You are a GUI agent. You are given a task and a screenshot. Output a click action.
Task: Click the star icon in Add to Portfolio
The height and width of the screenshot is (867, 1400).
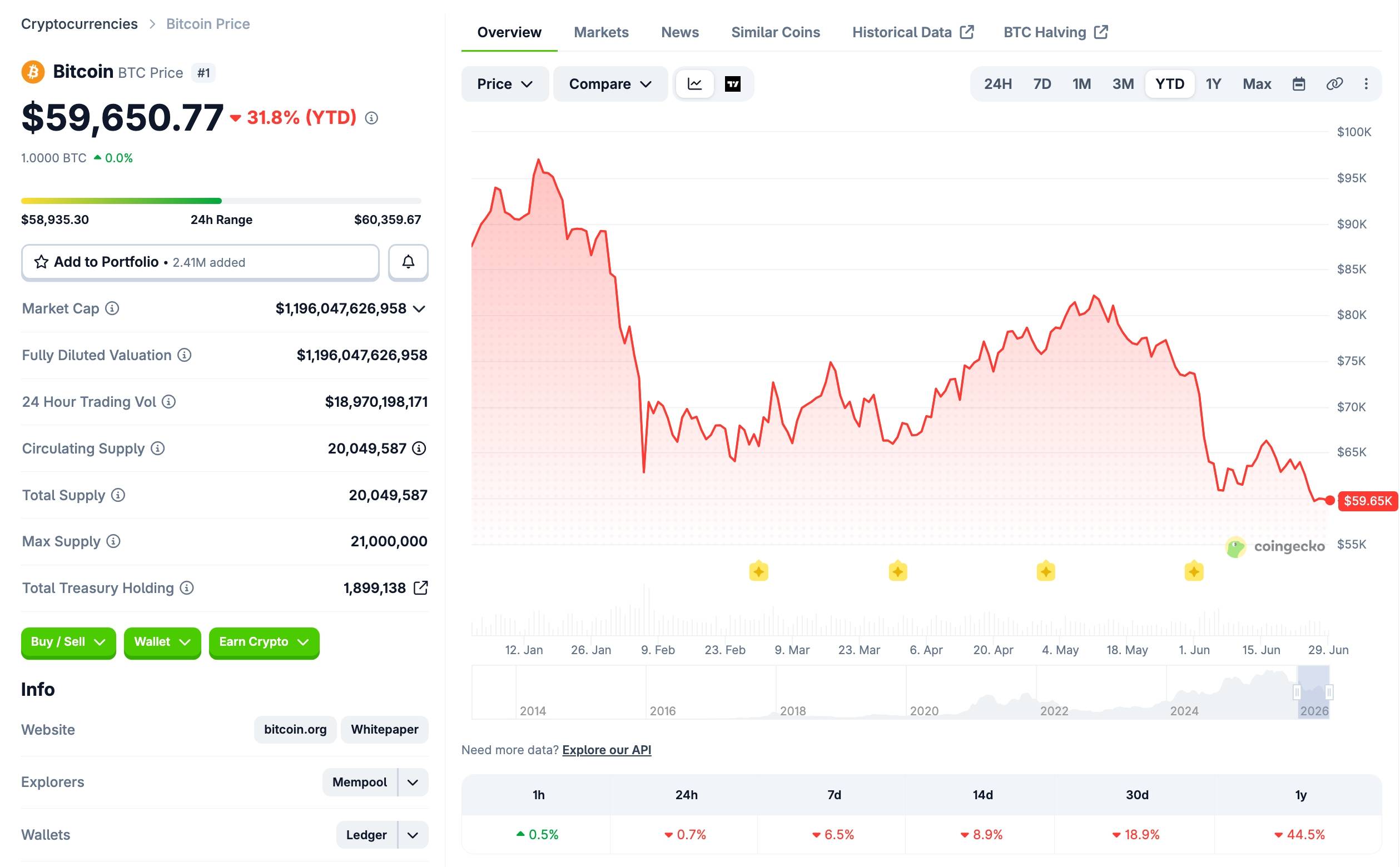point(41,262)
